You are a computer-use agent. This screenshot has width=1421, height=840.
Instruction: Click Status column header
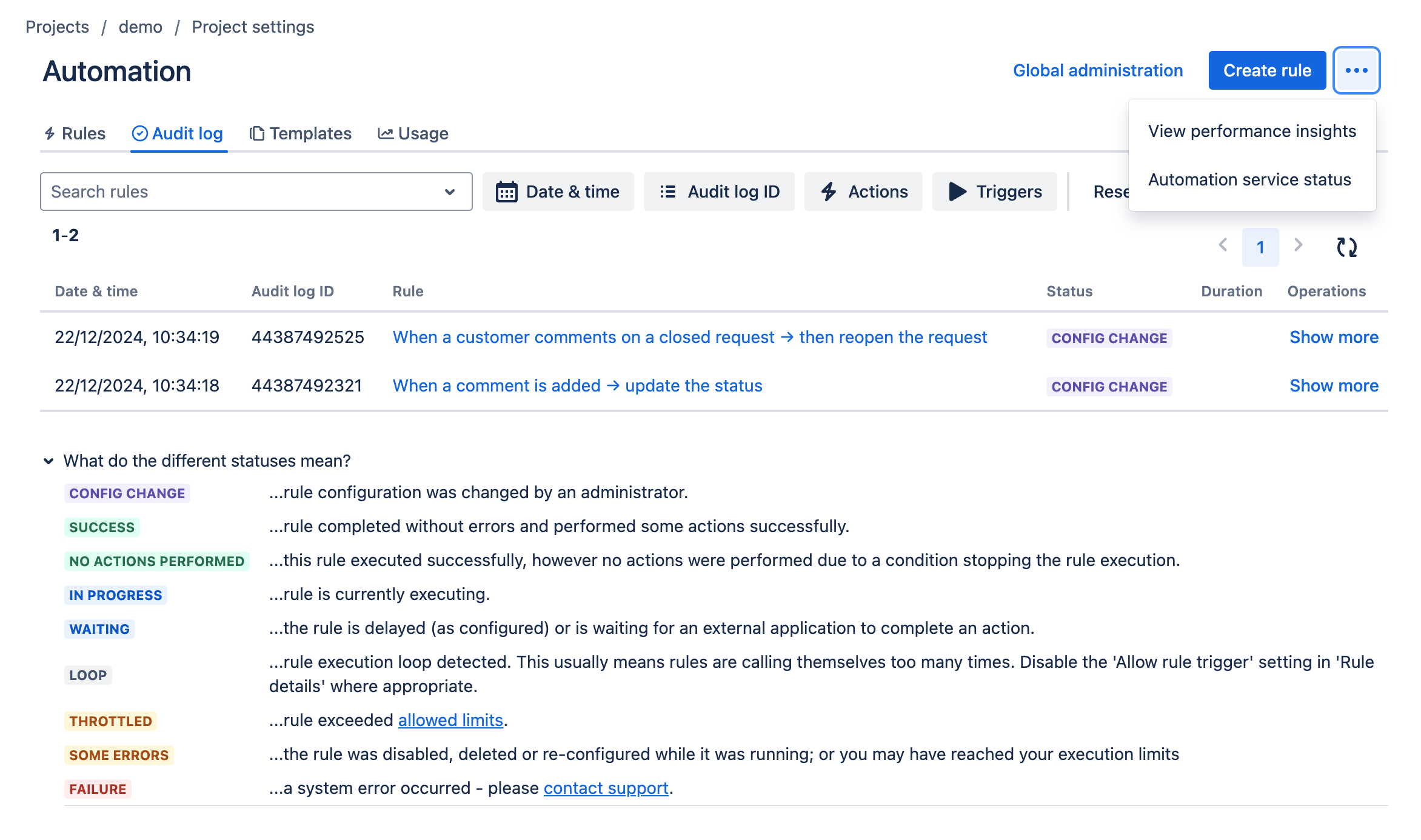pos(1069,291)
